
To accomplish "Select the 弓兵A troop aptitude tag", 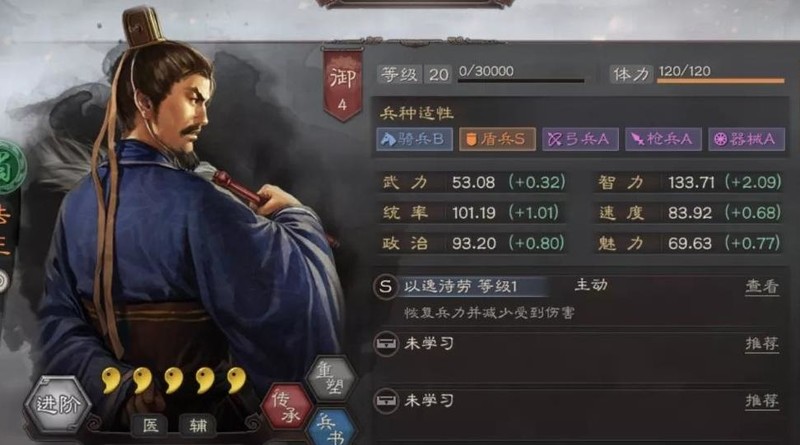I will [580, 139].
